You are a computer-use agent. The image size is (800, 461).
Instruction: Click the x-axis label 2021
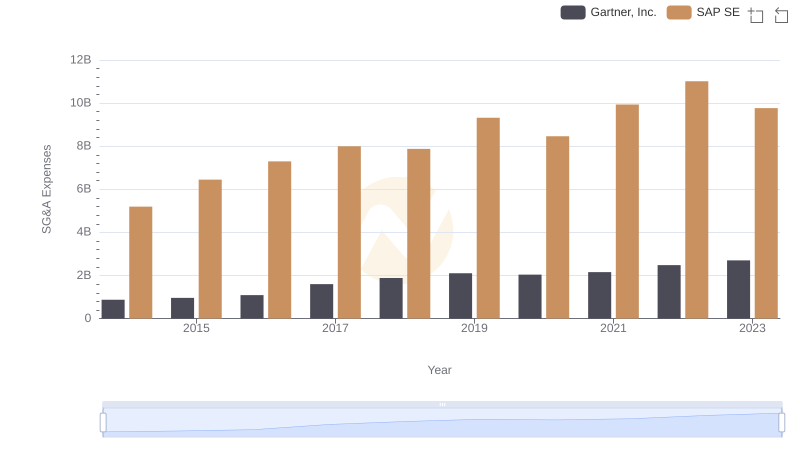point(613,328)
